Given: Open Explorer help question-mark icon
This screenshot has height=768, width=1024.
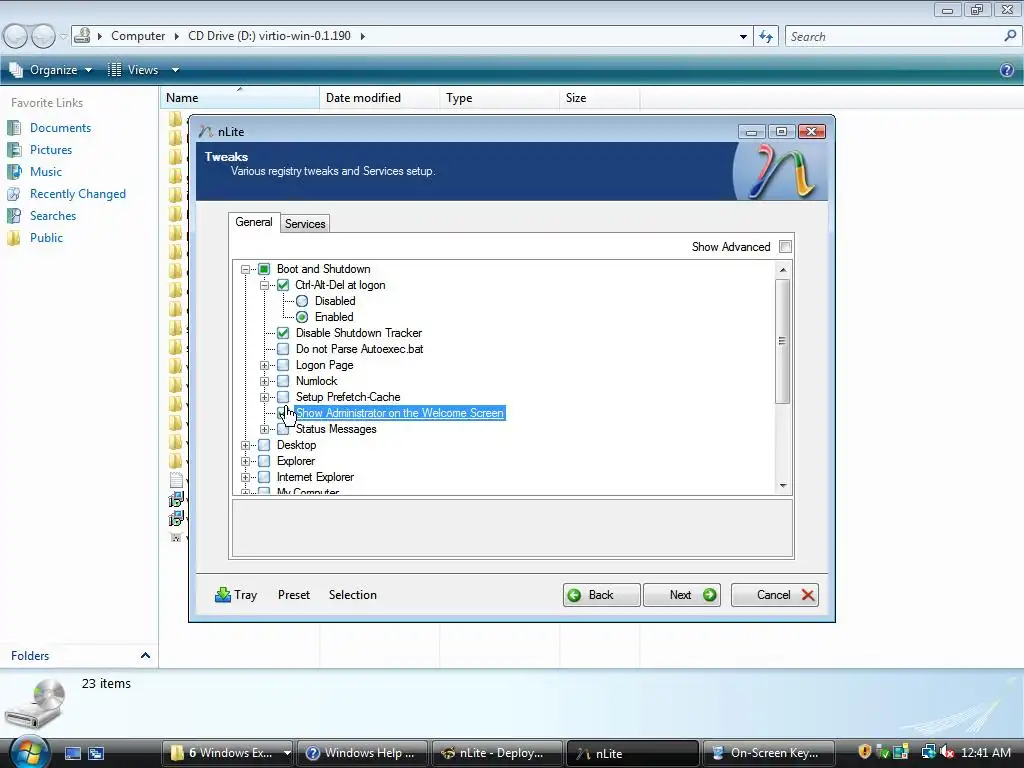Looking at the screenshot, I should point(1006,70).
